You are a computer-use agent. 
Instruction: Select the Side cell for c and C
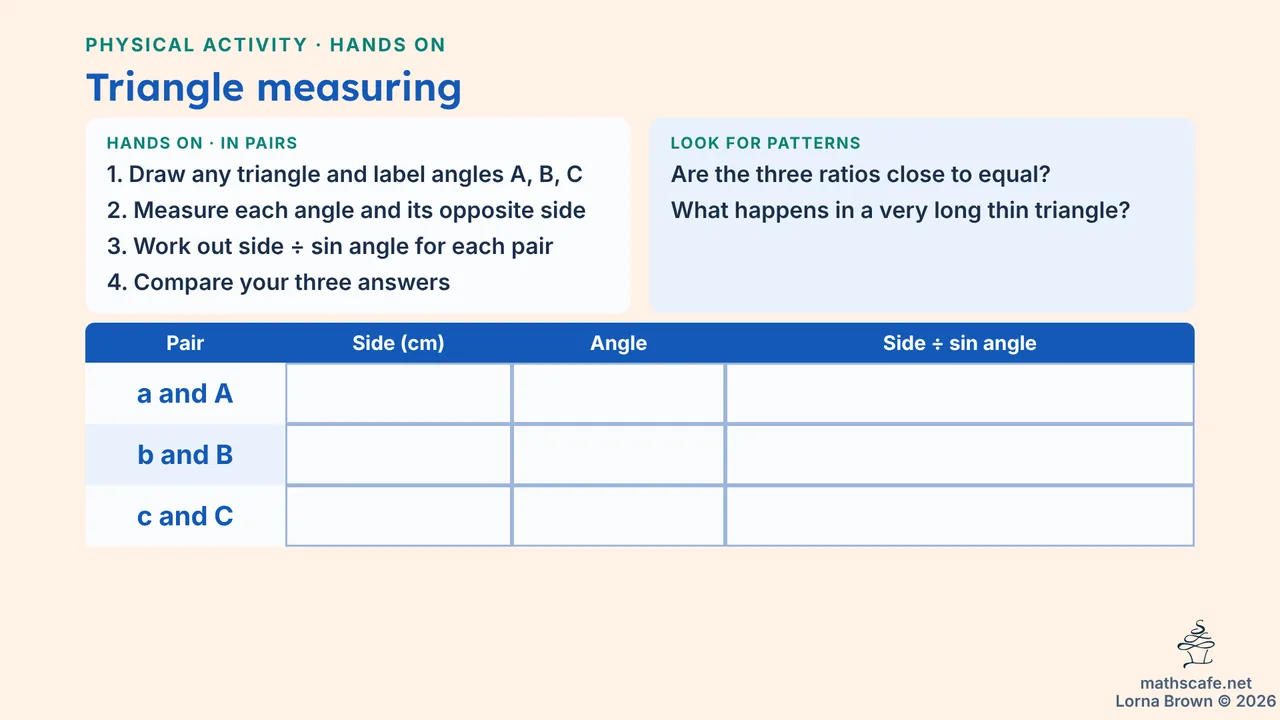399,516
